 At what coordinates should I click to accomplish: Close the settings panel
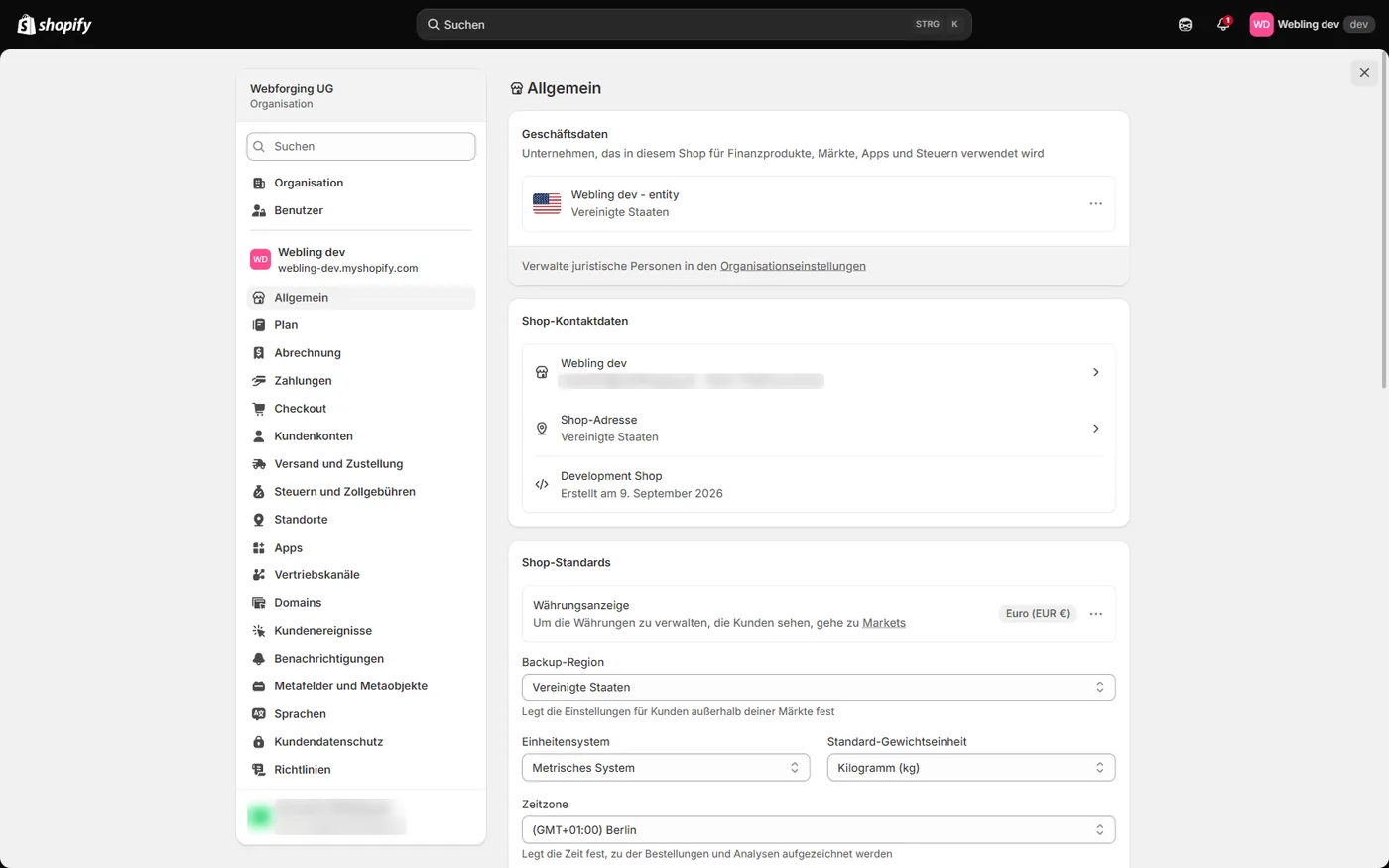point(1364,72)
